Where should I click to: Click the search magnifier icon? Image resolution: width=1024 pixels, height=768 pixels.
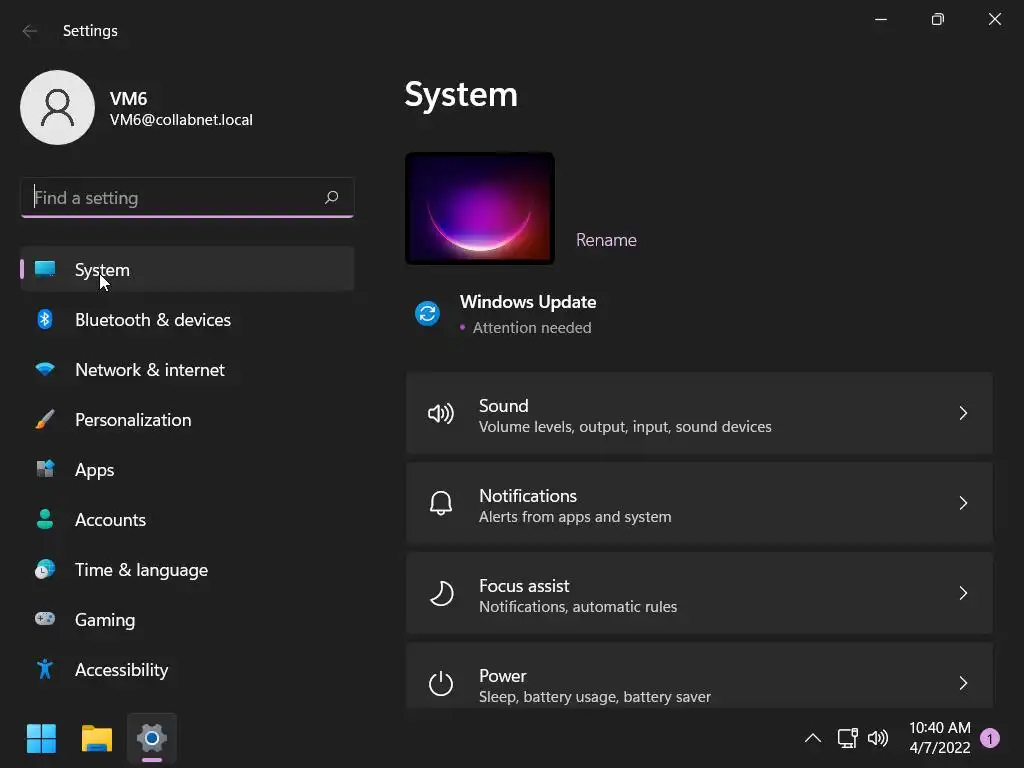[x=332, y=197]
